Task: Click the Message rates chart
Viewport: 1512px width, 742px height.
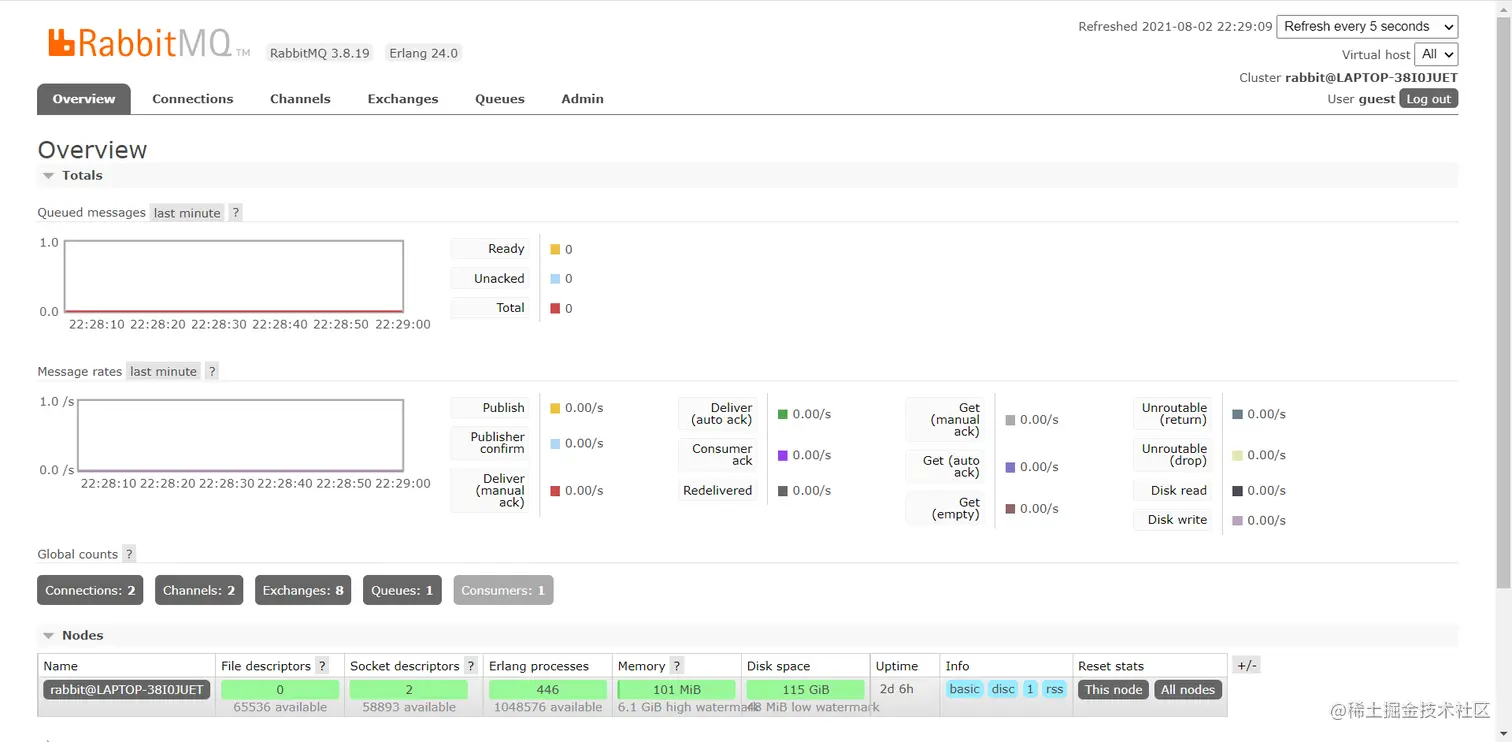Action: point(241,436)
